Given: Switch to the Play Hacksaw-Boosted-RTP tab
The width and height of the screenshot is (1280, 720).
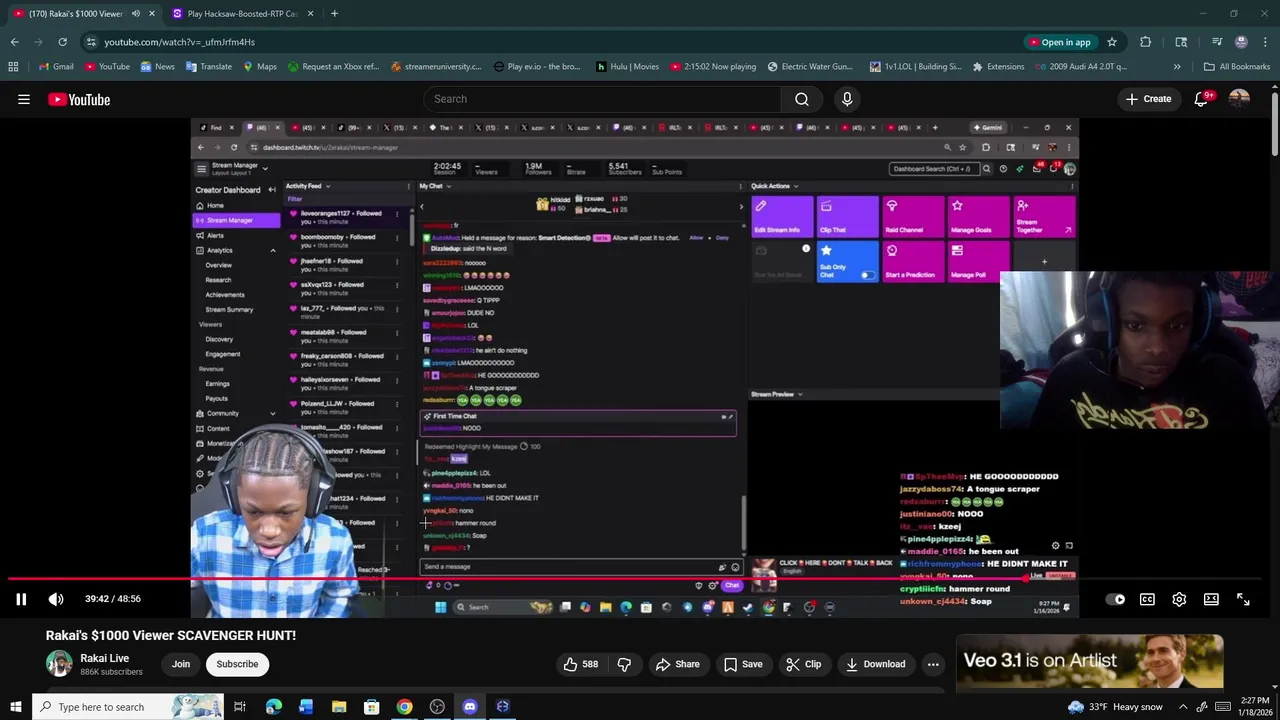Looking at the screenshot, I should [242, 14].
